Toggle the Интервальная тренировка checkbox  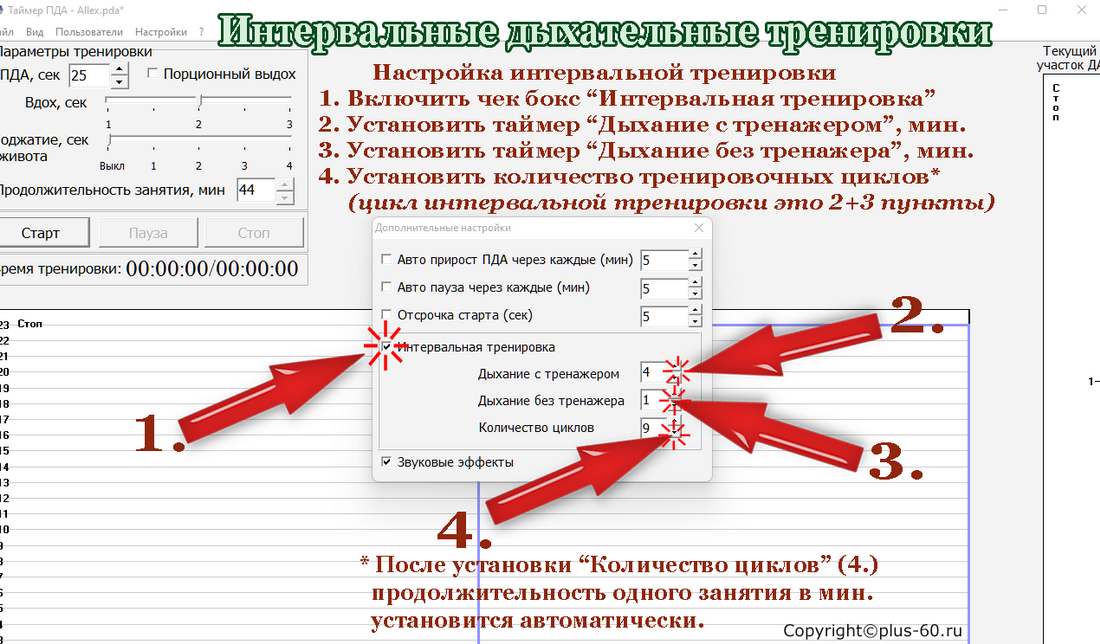(387, 347)
